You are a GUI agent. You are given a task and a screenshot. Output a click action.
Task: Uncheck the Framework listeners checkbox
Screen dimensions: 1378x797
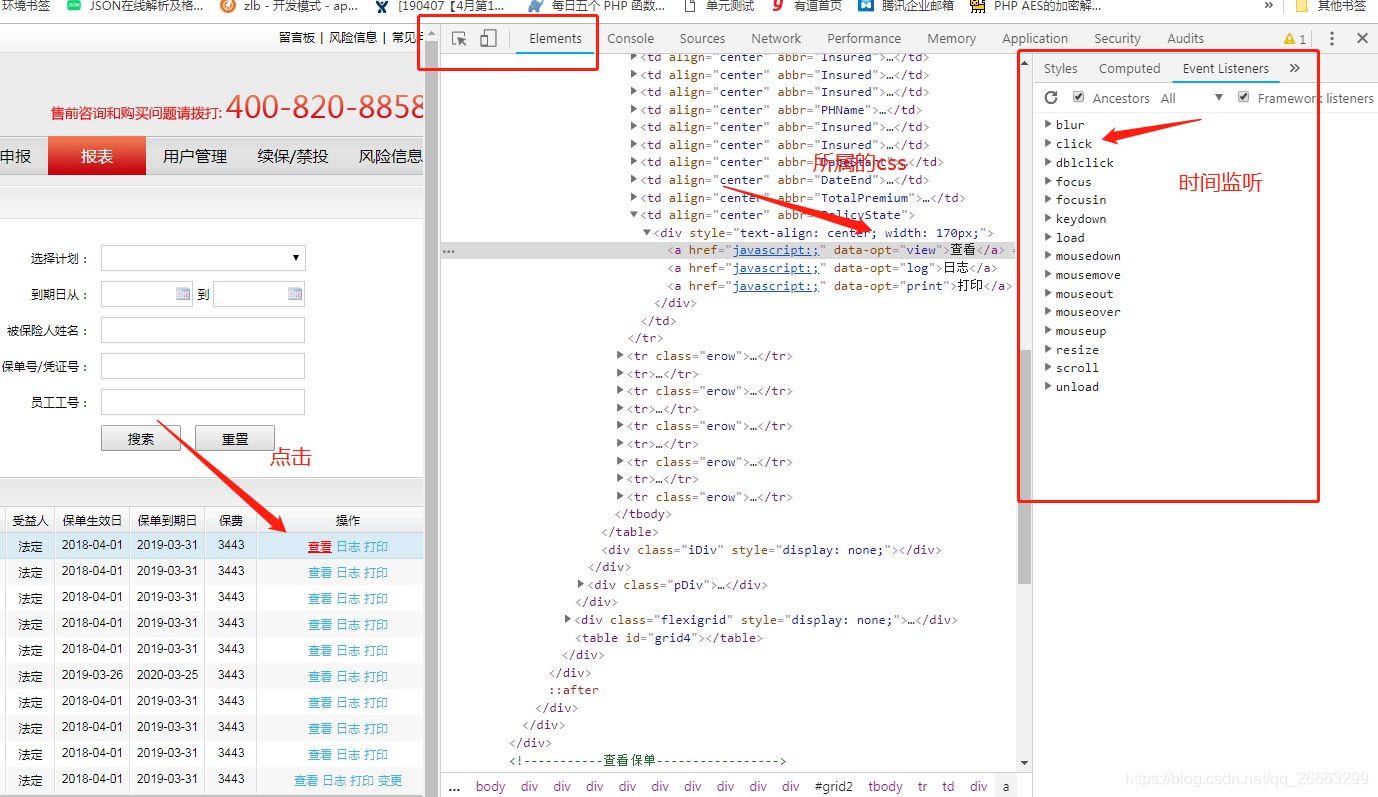1244,97
